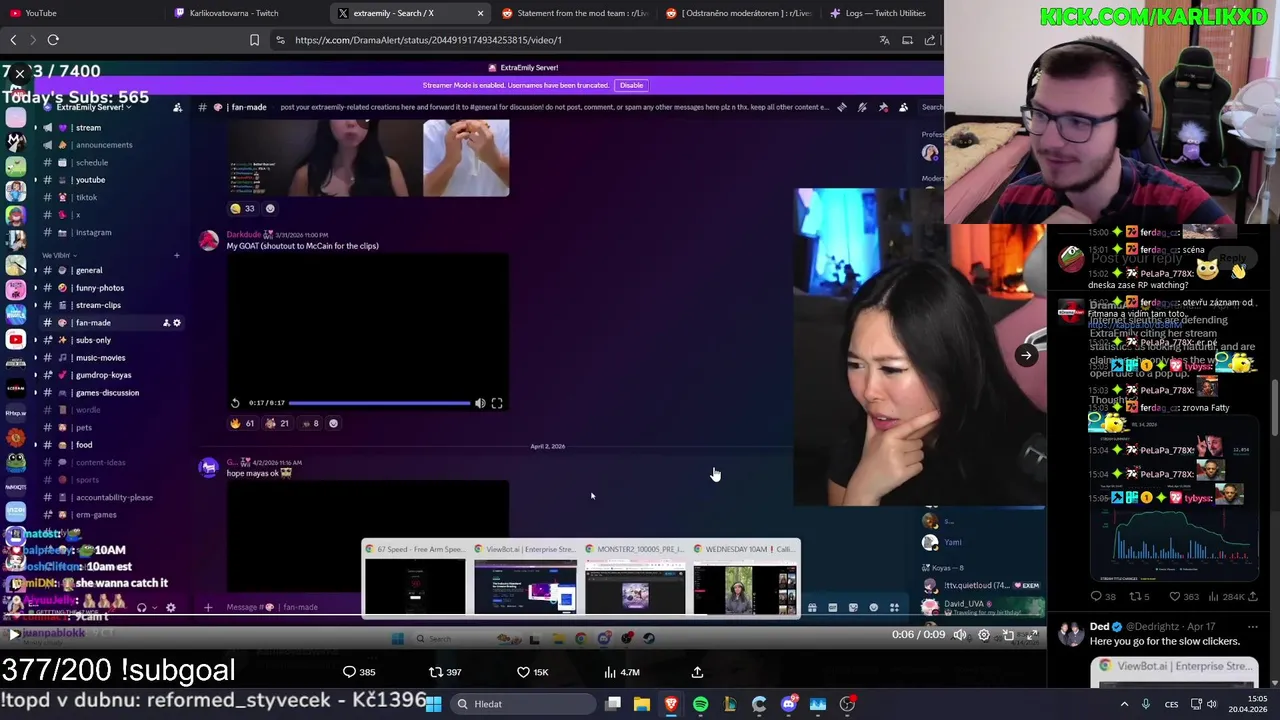Open the games-discussion channel in Discord
The height and width of the screenshot is (720, 1280).
pos(107,392)
